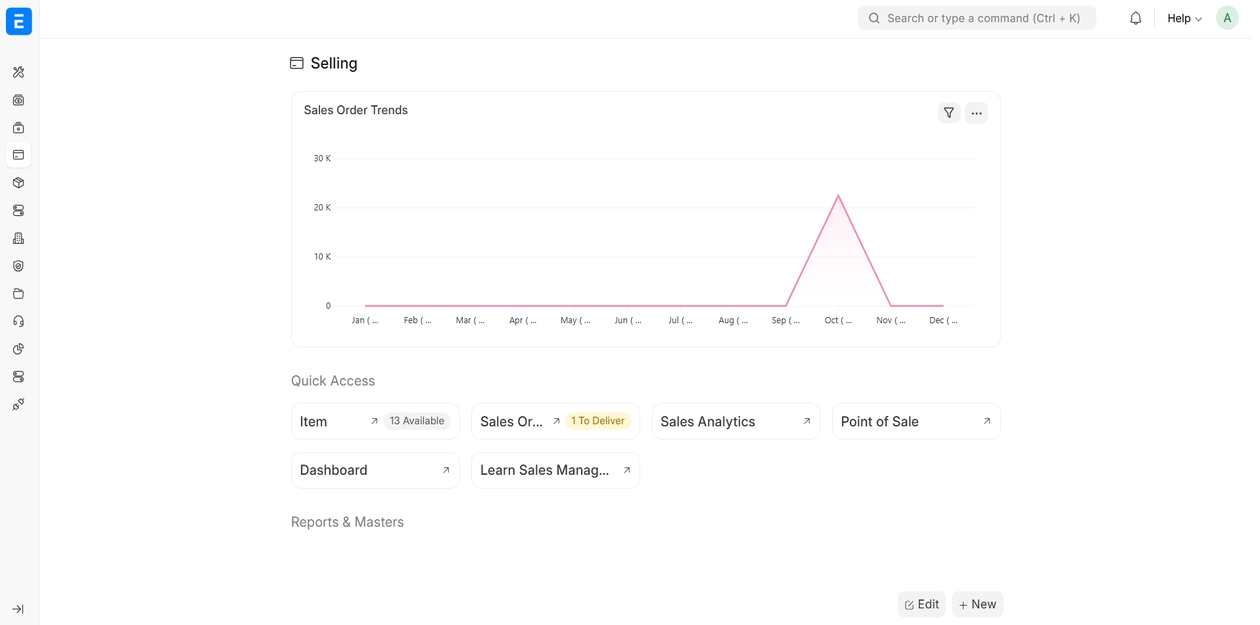
Task: Open the shield icon in the sidebar
Action: [x=18, y=266]
